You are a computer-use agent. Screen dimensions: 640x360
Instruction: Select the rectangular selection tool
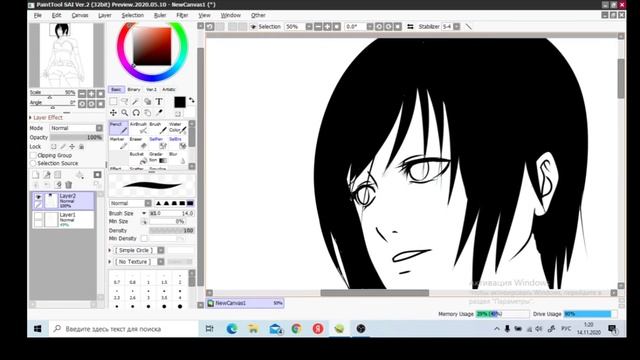[113, 102]
